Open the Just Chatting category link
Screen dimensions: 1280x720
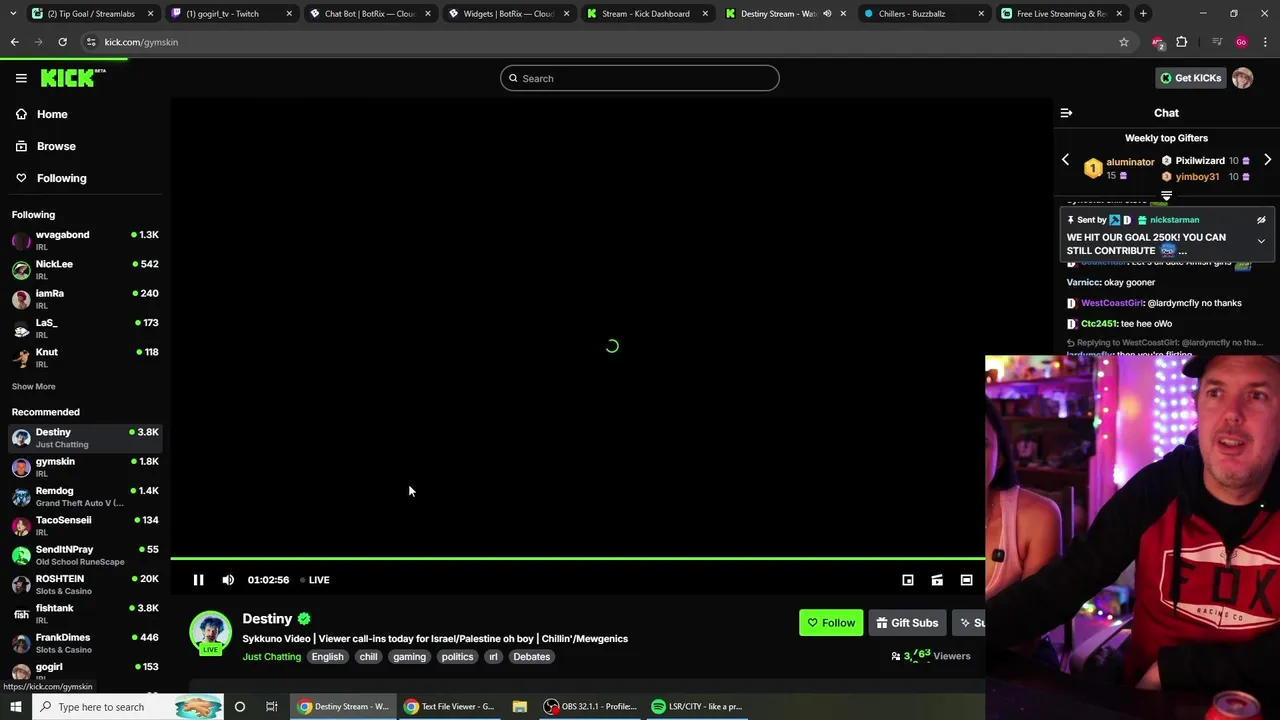[271, 657]
